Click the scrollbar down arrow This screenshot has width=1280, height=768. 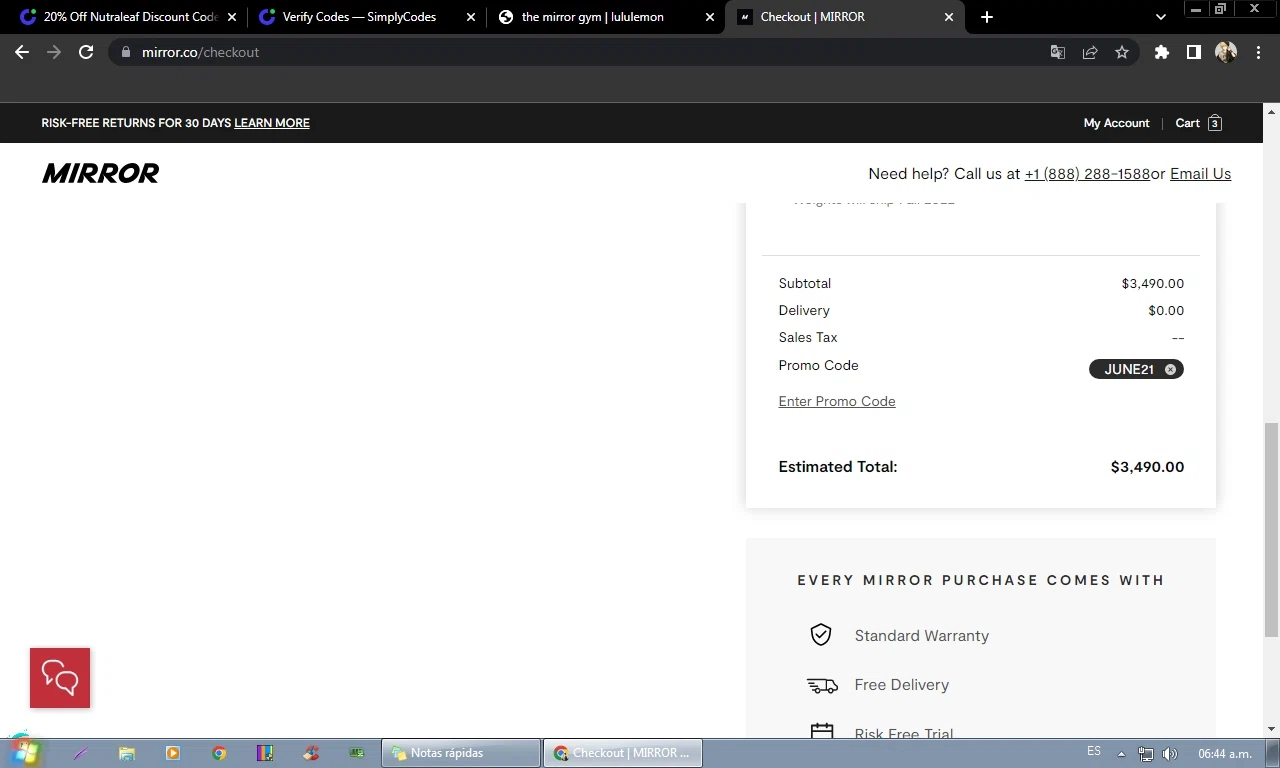click(x=1271, y=729)
